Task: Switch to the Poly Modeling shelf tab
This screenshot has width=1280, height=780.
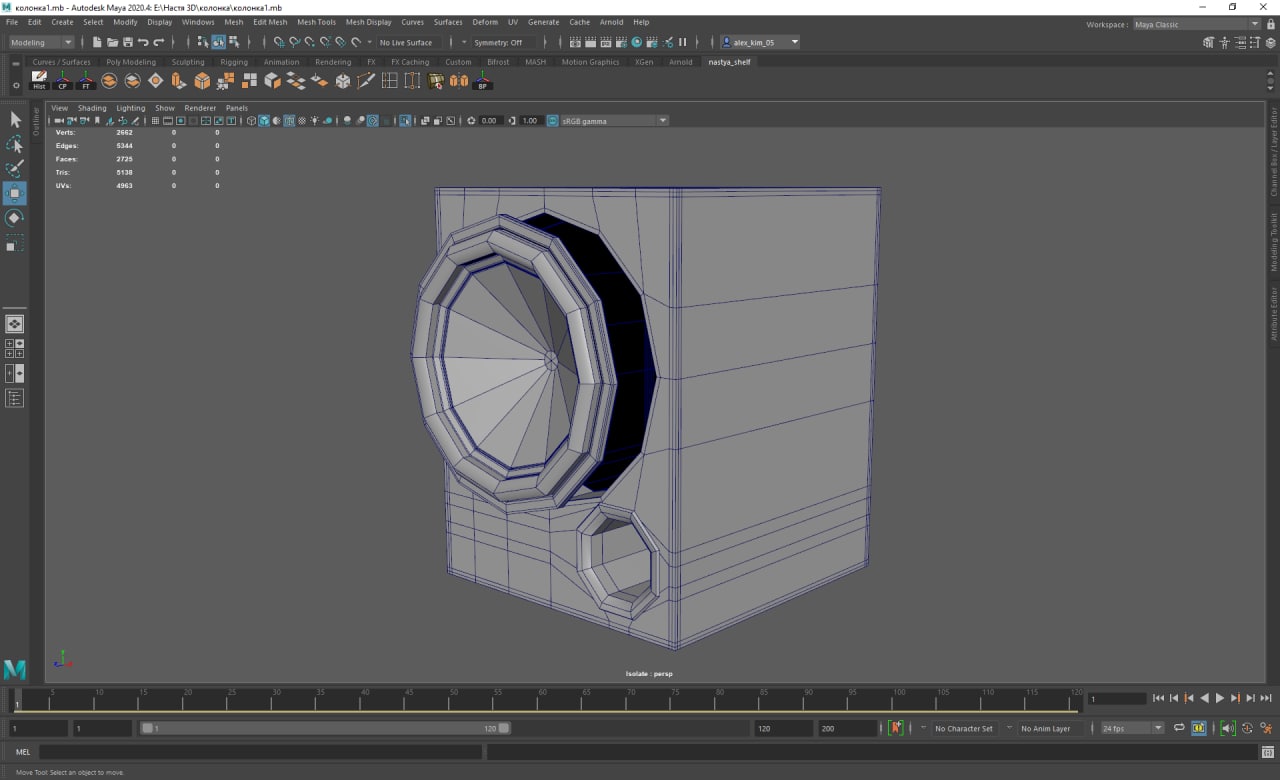Action: click(131, 62)
